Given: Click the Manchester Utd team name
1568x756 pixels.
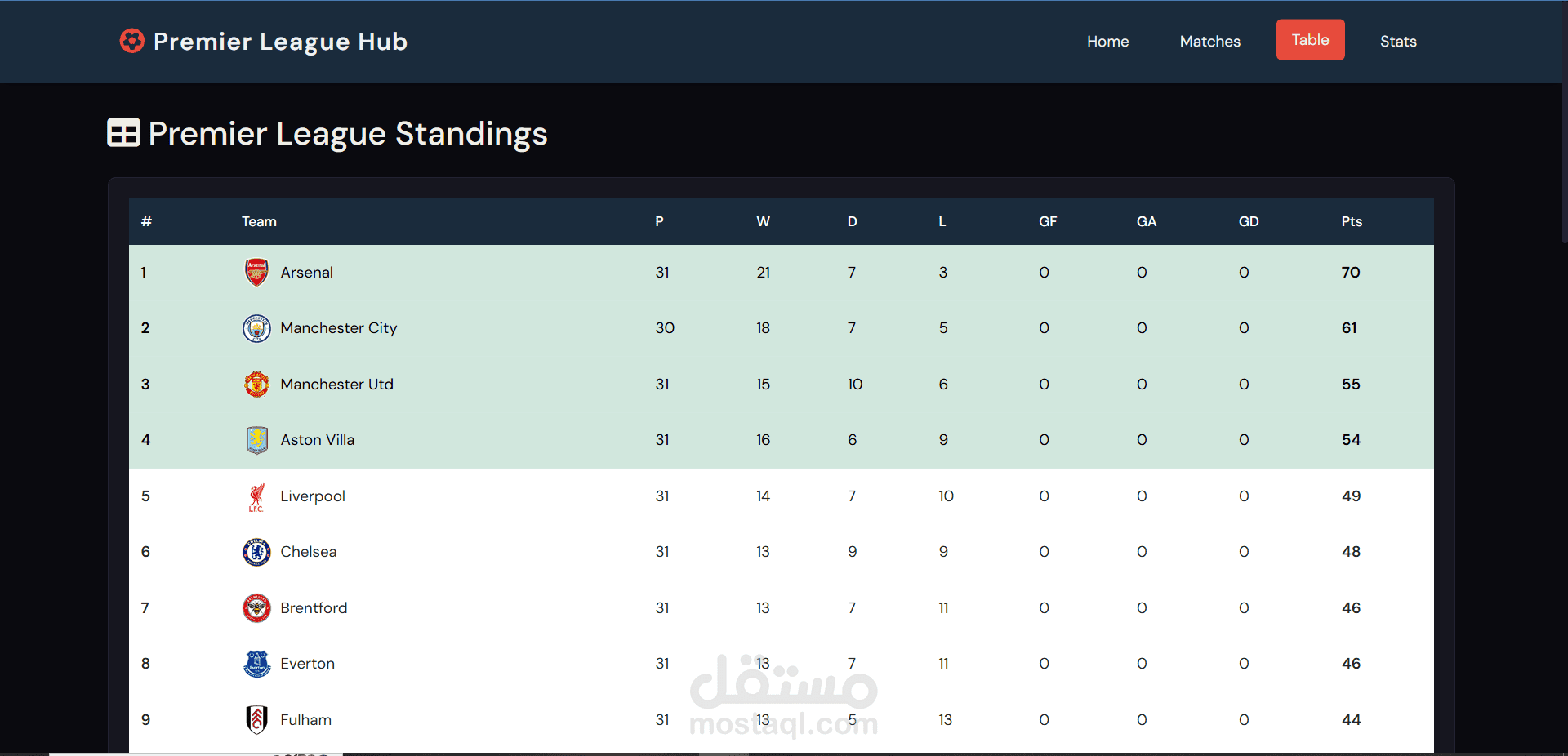Looking at the screenshot, I should click(336, 384).
